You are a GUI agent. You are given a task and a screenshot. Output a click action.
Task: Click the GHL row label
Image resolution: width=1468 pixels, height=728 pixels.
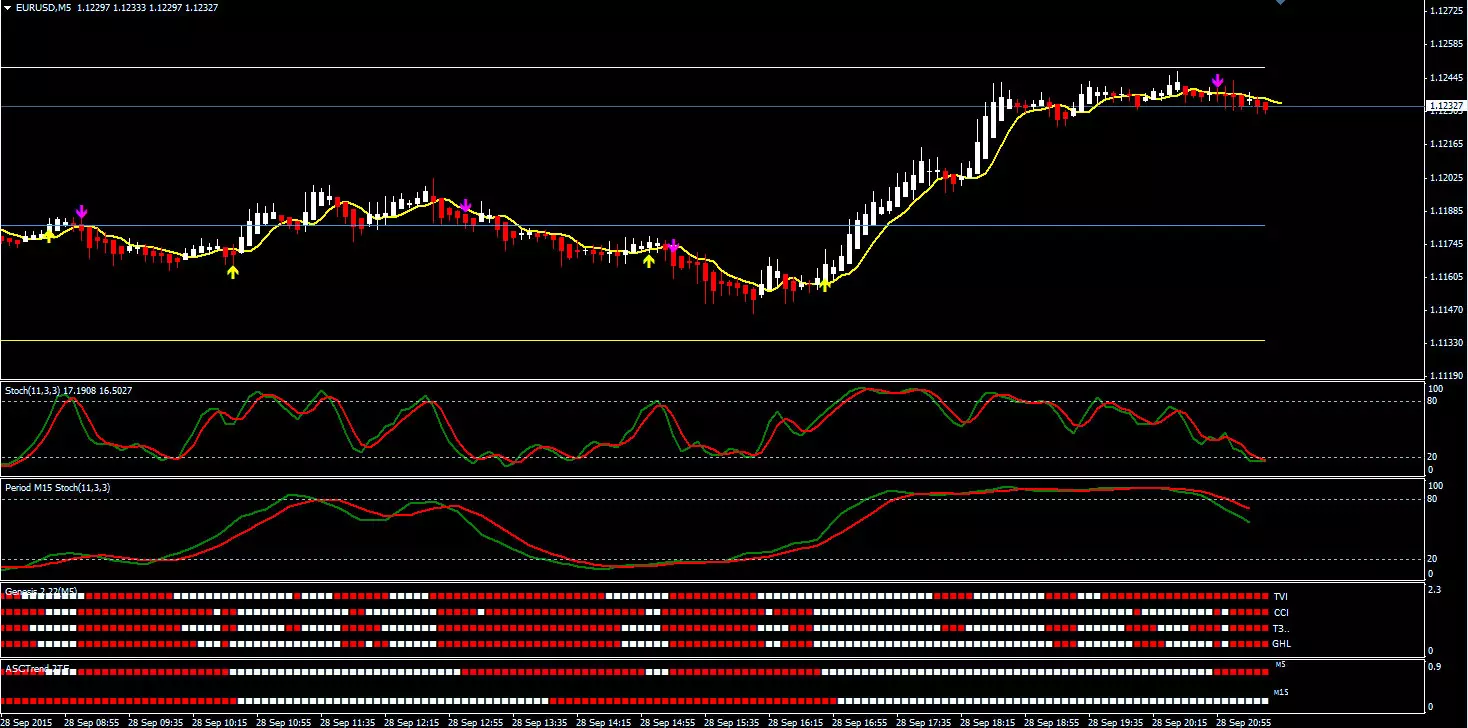coord(1282,644)
